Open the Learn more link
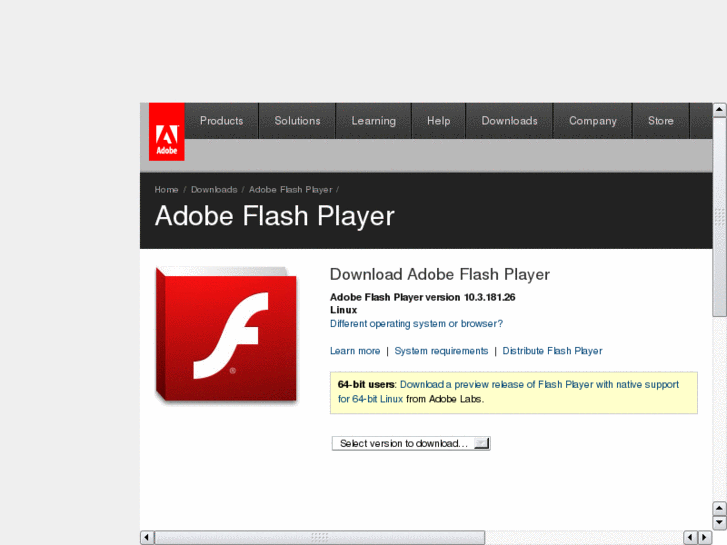727x545 pixels. click(355, 351)
